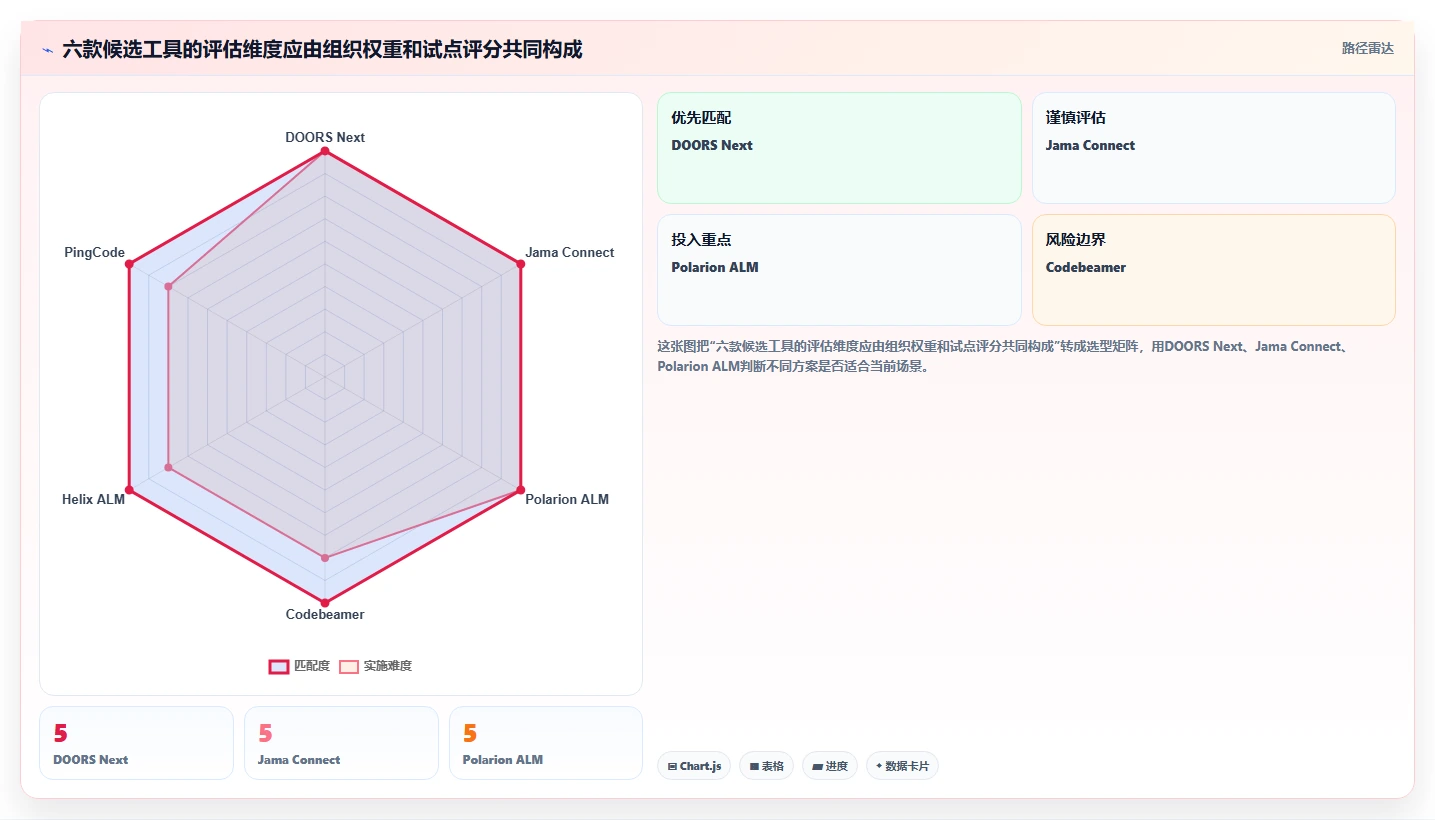
Task: Click the inner Helix ALM 实施难度 point
Action: 168,467
